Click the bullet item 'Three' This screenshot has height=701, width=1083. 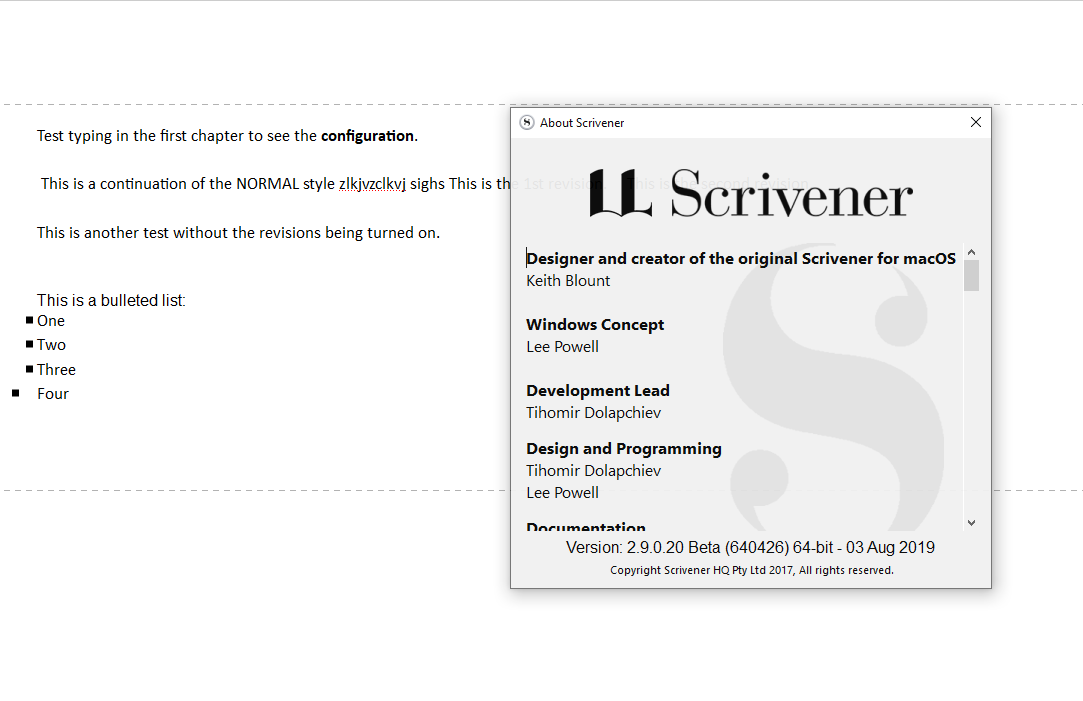pos(56,369)
